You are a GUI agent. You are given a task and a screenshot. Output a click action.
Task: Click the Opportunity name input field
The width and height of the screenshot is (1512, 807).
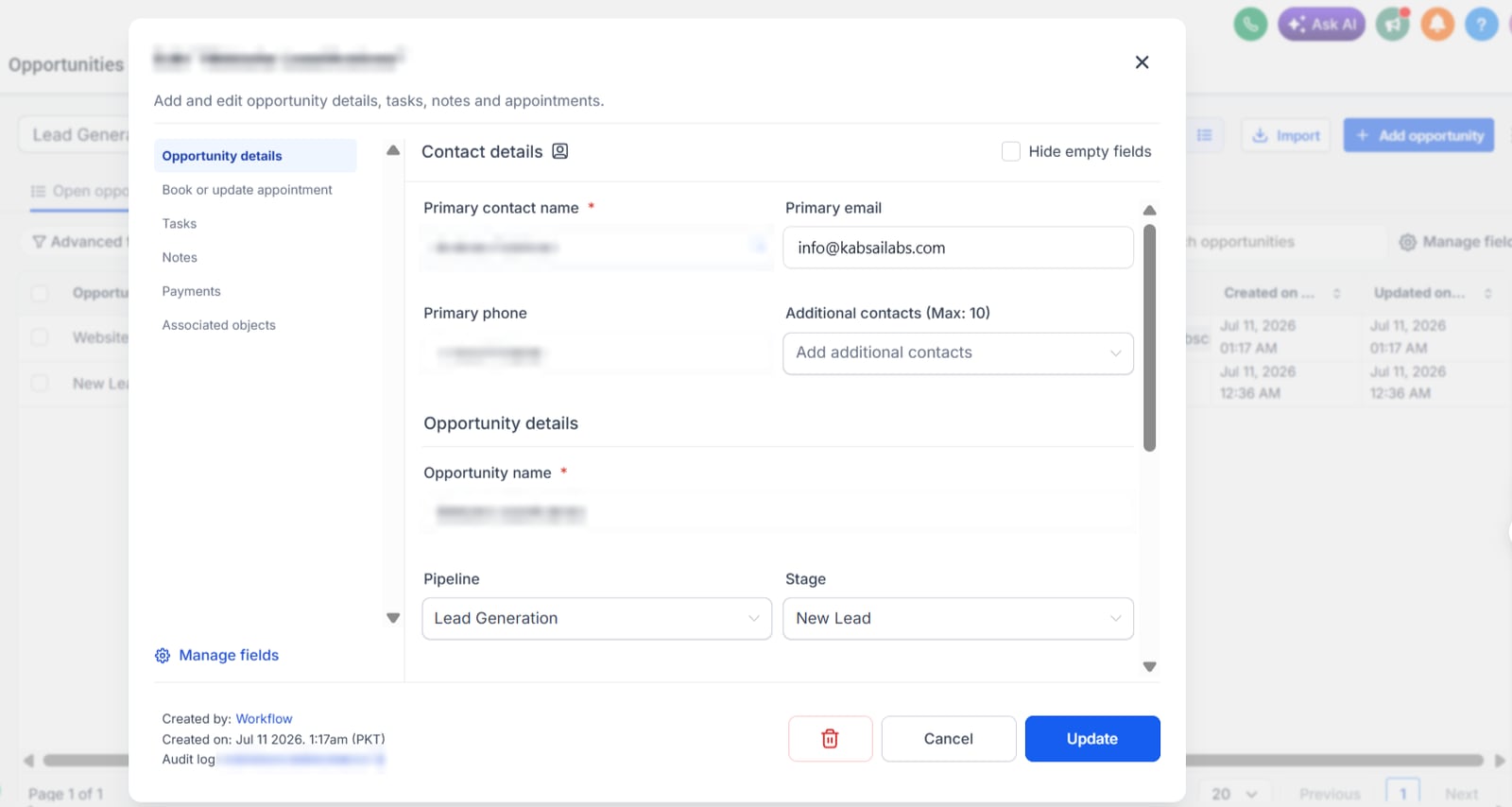click(778, 513)
